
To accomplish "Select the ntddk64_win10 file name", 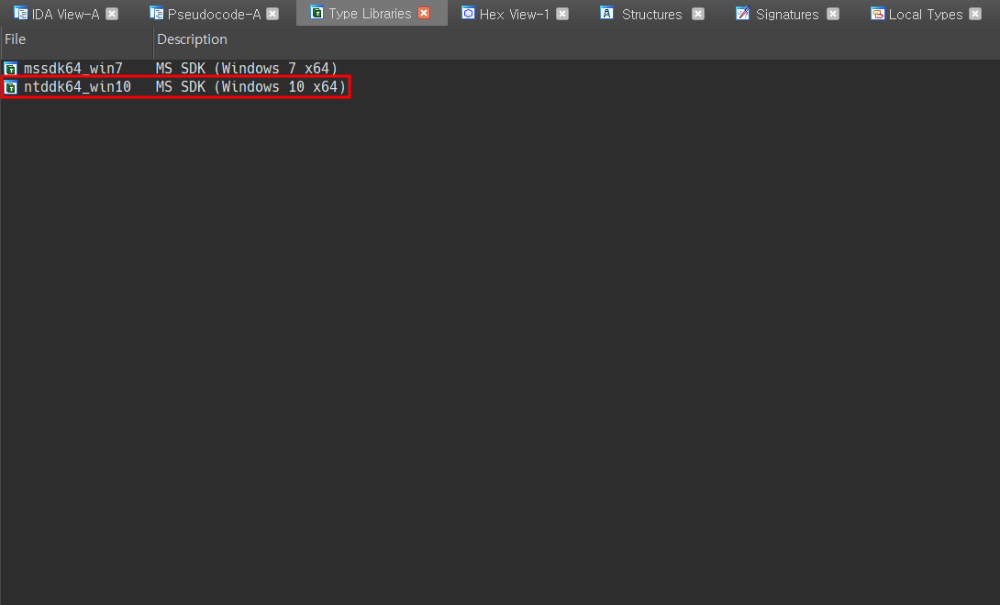I will tap(77, 87).
